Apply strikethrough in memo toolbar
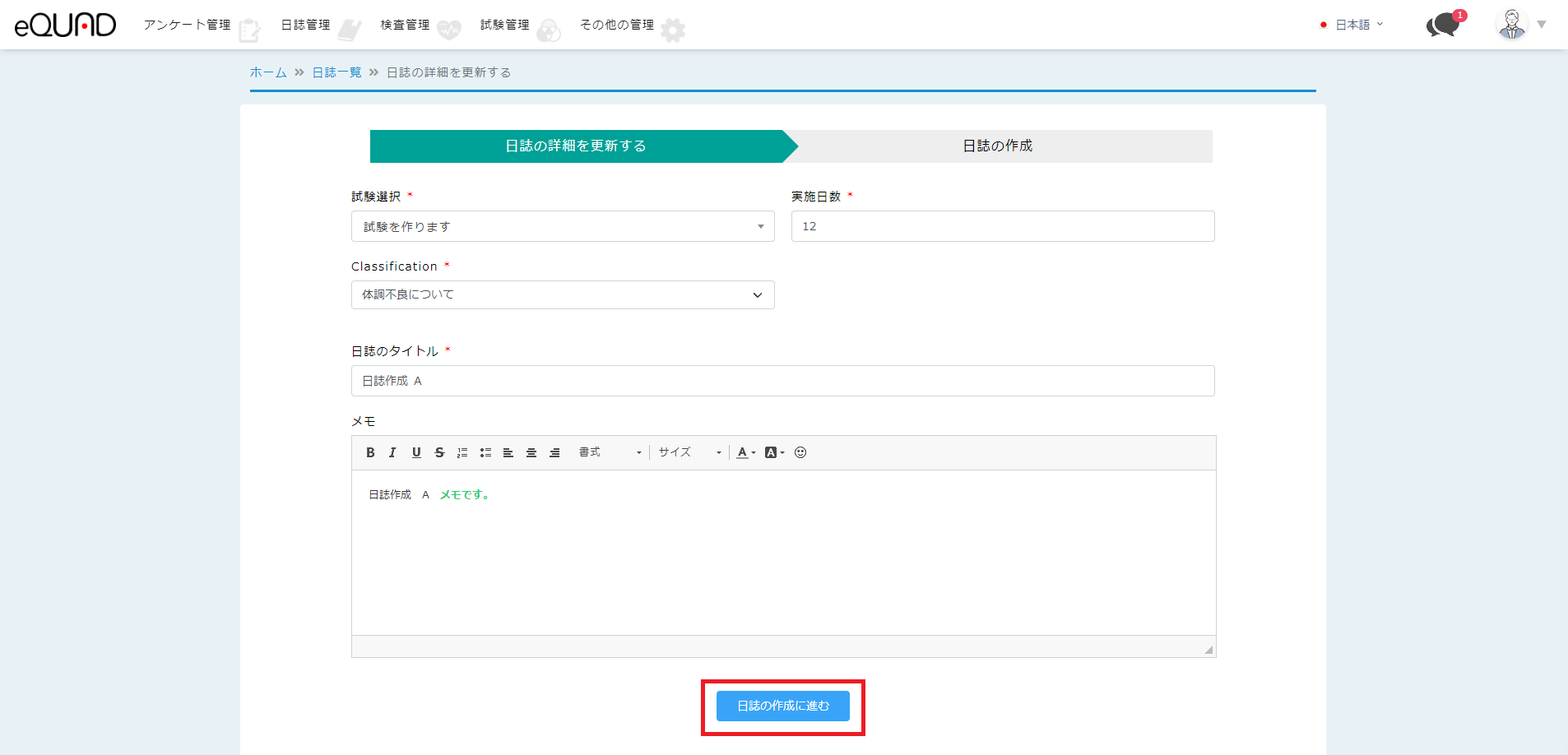The image size is (1568, 755). click(x=439, y=452)
